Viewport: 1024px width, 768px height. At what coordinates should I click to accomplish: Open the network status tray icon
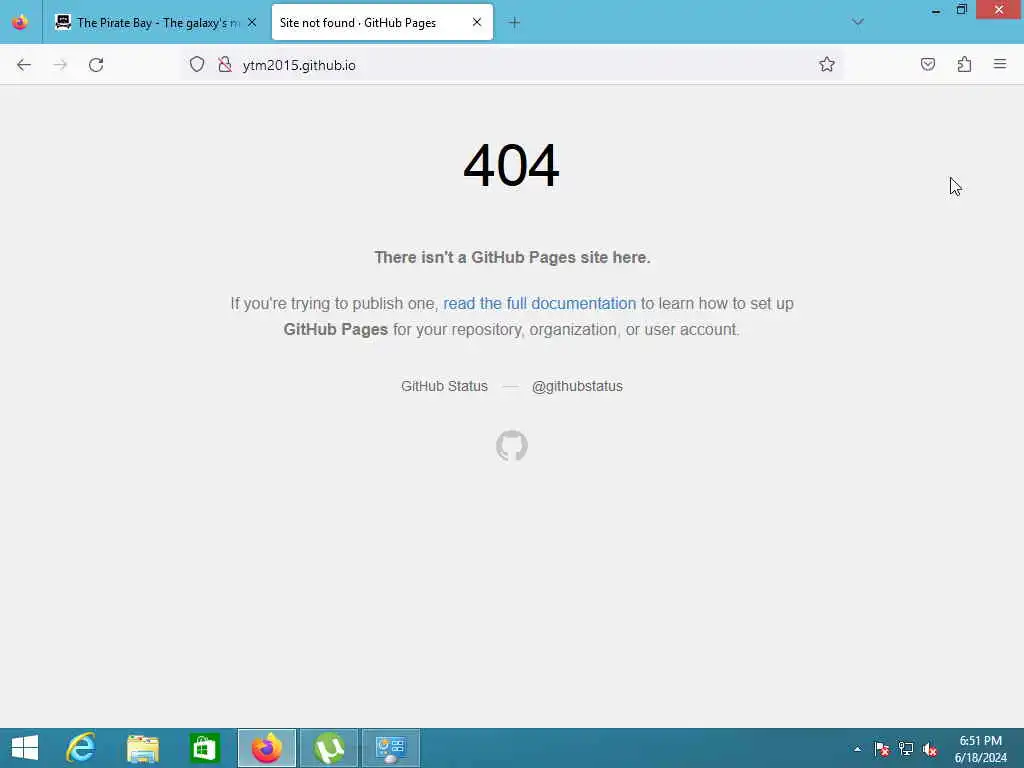906,748
